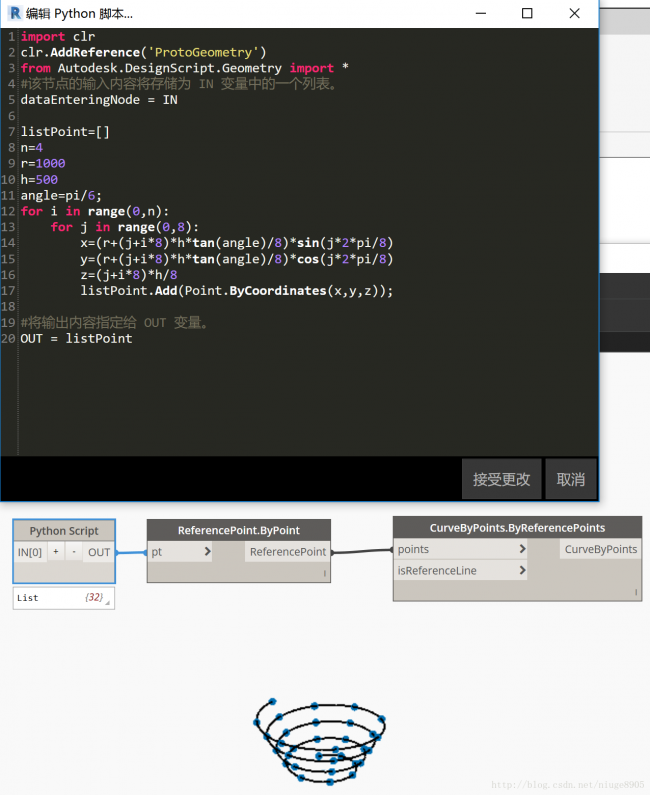The image size is (650, 795).
Task: Click the preview list resize handle
Action: pyautogui.click(x=108, y=603)
